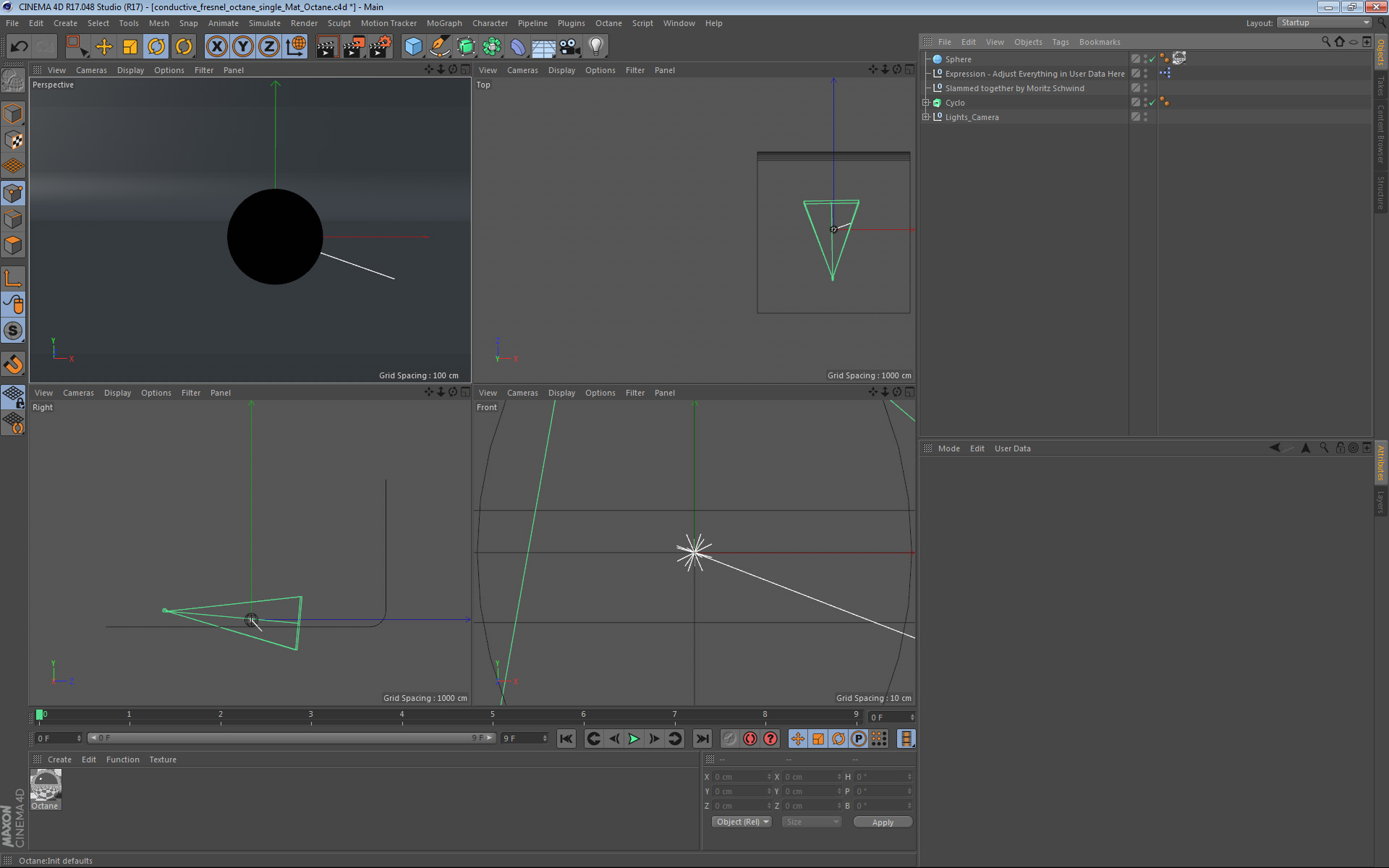The height and width of the screenshot is (868, 1389).
Task: Toggle Sphere enabled checkmark
Action: 1152,59
